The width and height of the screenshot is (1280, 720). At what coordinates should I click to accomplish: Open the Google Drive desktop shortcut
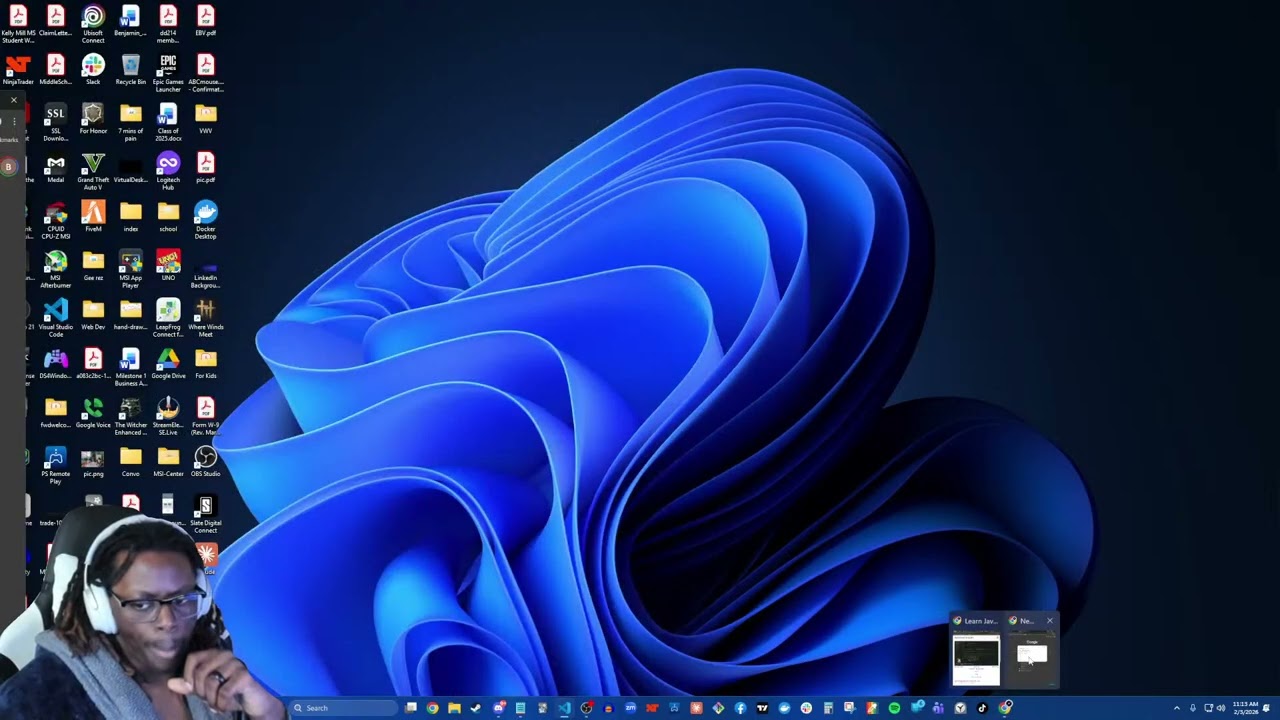pyautogui.click(x=168, y=364)
